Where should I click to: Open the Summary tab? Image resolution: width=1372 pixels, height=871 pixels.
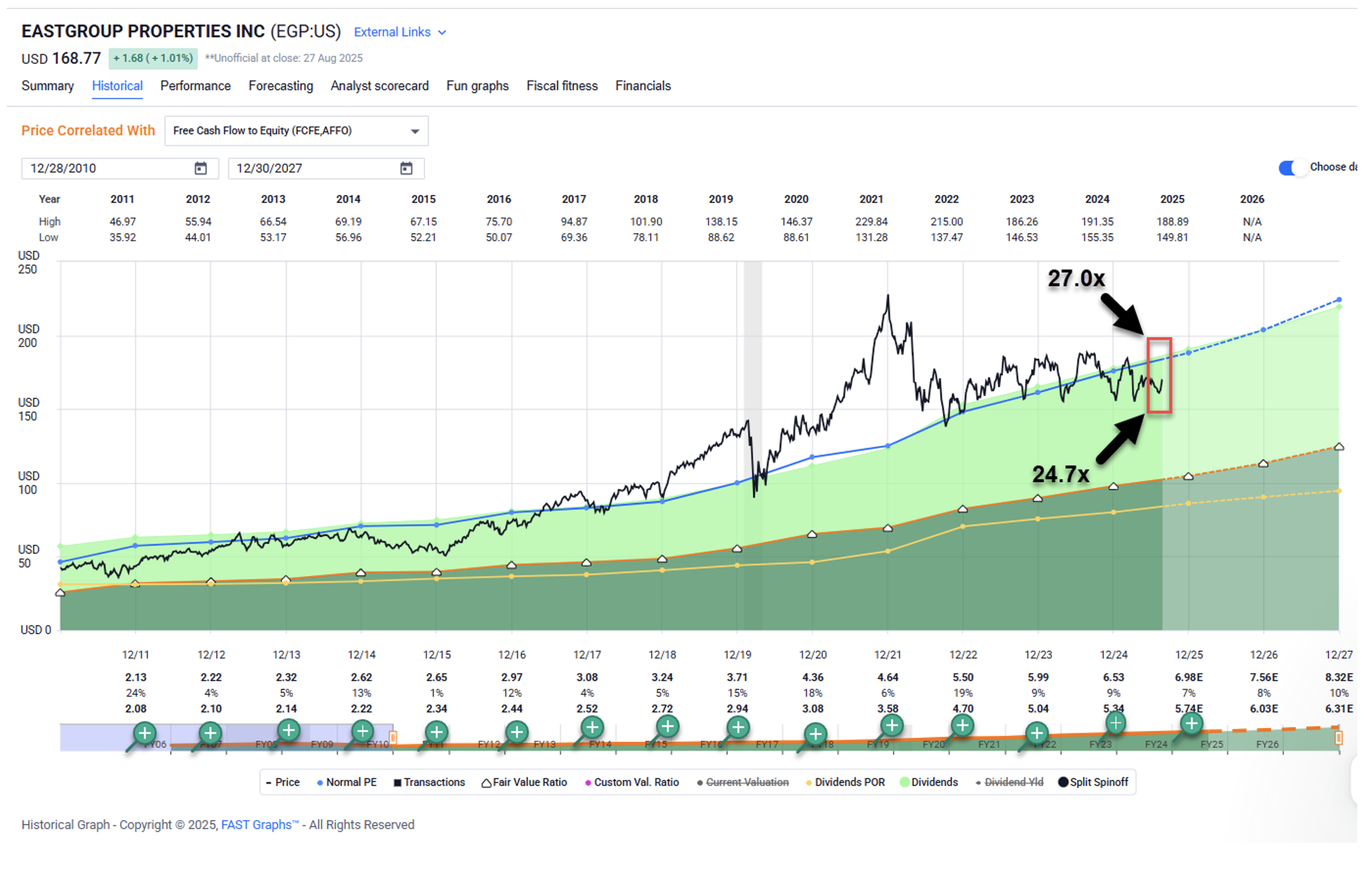(48, 86)
